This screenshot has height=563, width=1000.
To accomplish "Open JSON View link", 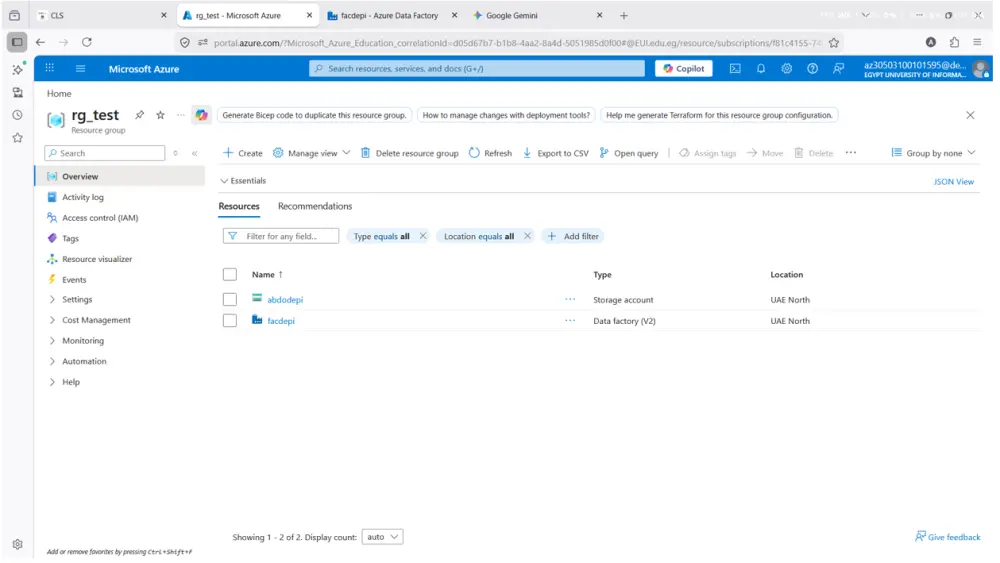I will point(953,182).
